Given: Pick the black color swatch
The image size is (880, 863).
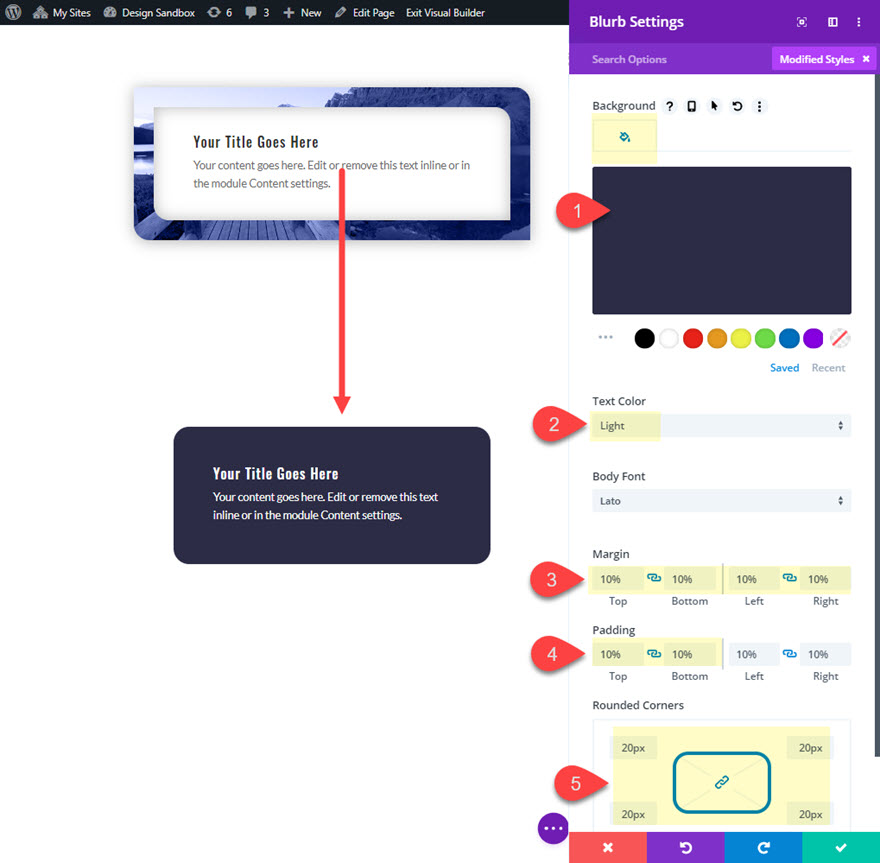Looking at the screenshot, I should [x=644, y=338].
